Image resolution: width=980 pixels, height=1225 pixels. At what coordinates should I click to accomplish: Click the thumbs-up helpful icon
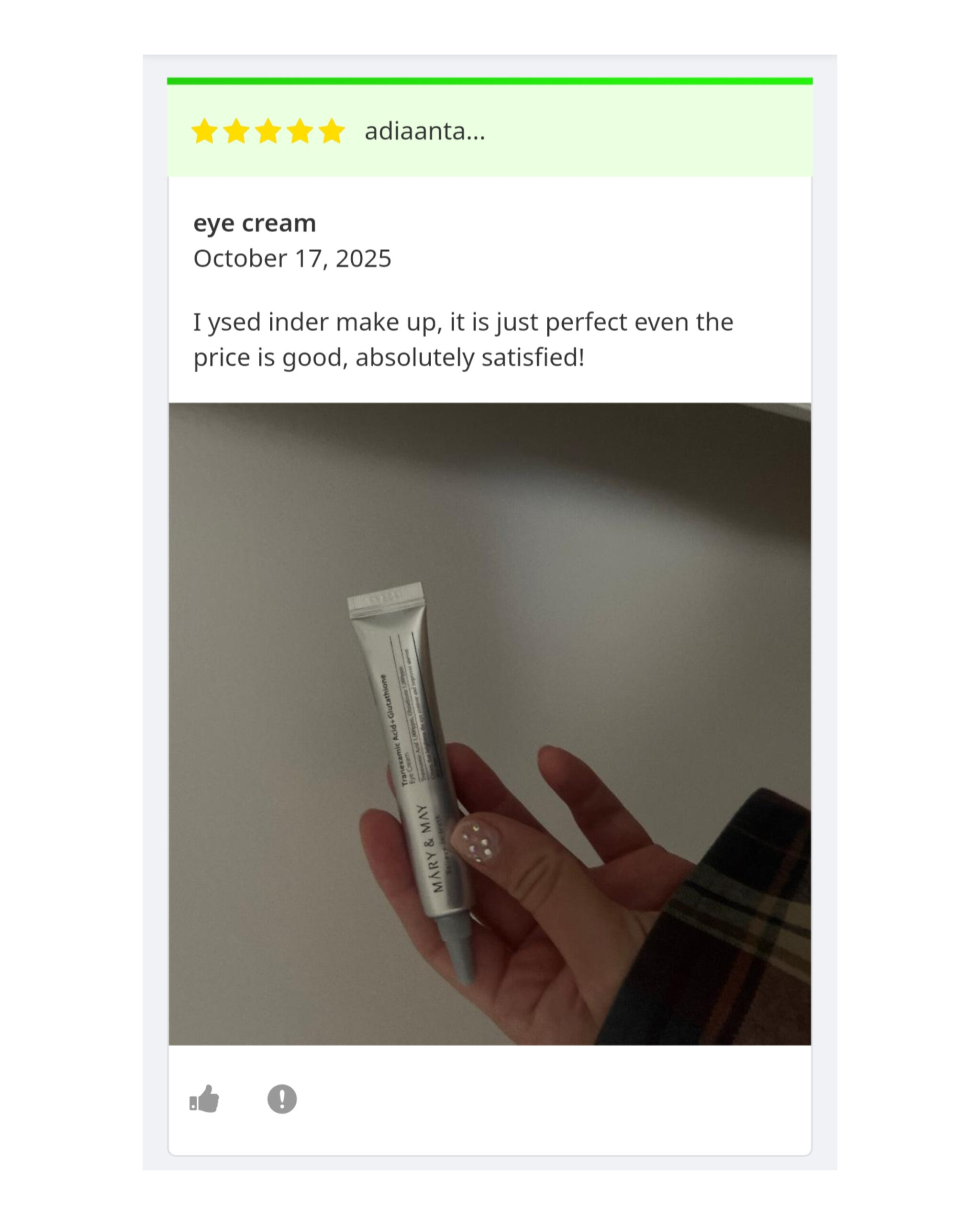(x=204, y=1099)
